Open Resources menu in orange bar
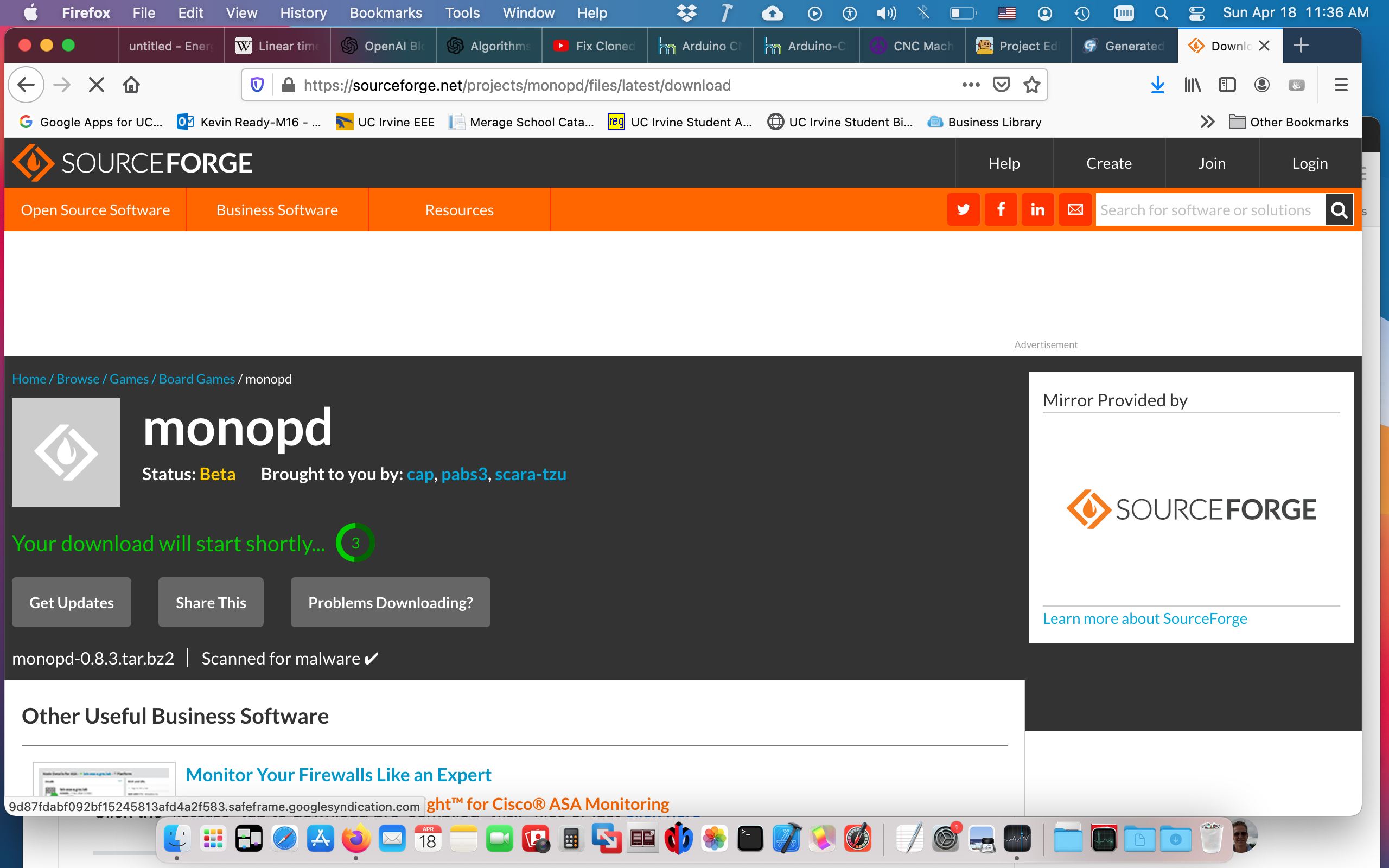The image size is (1389, 868). click(x=459, y=209)
